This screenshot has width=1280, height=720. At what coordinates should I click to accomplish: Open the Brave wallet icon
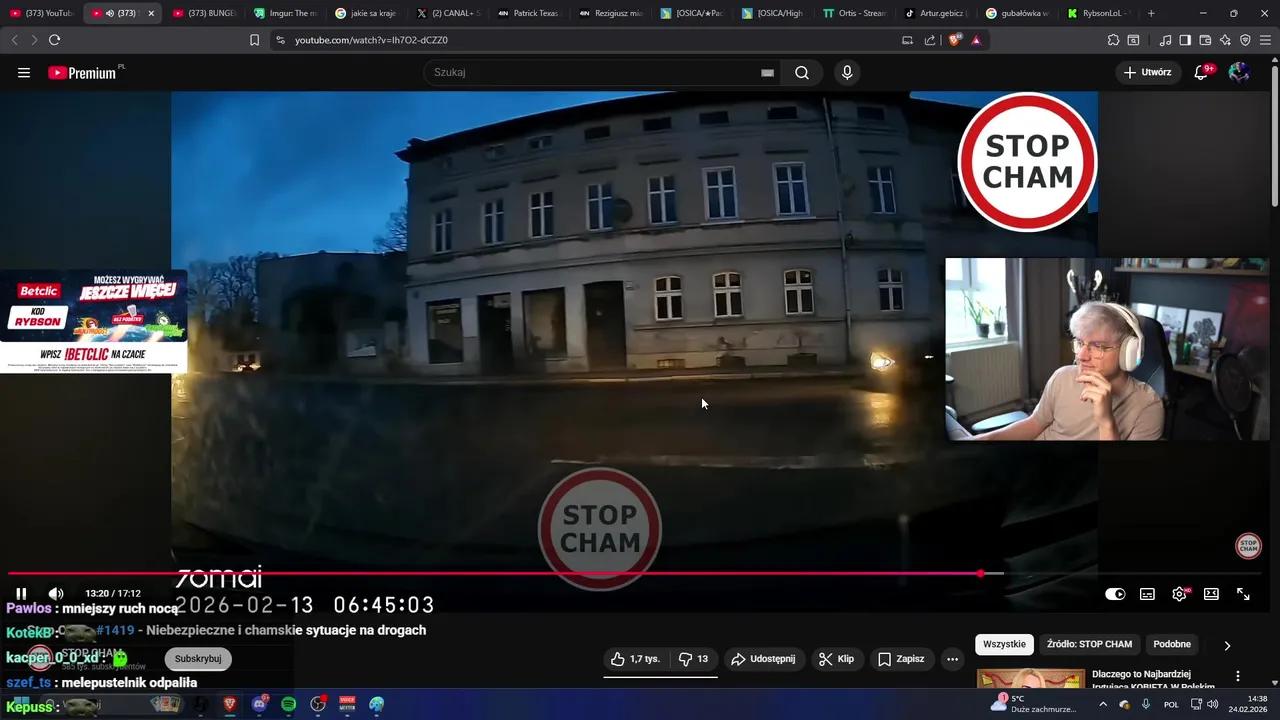tap(1205, 40)
